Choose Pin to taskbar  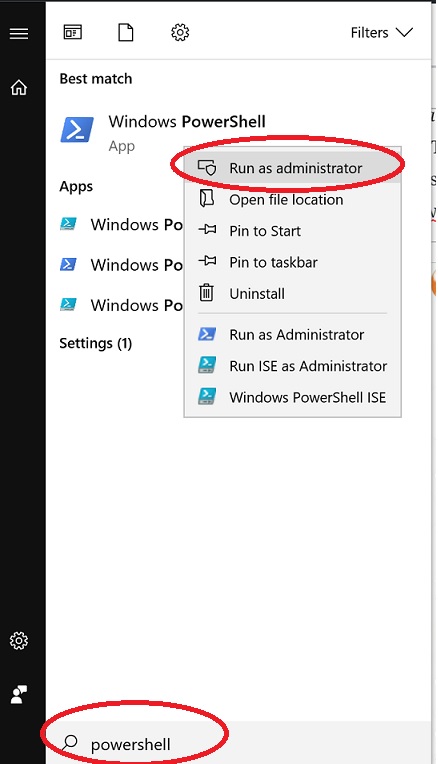(292, 262)
